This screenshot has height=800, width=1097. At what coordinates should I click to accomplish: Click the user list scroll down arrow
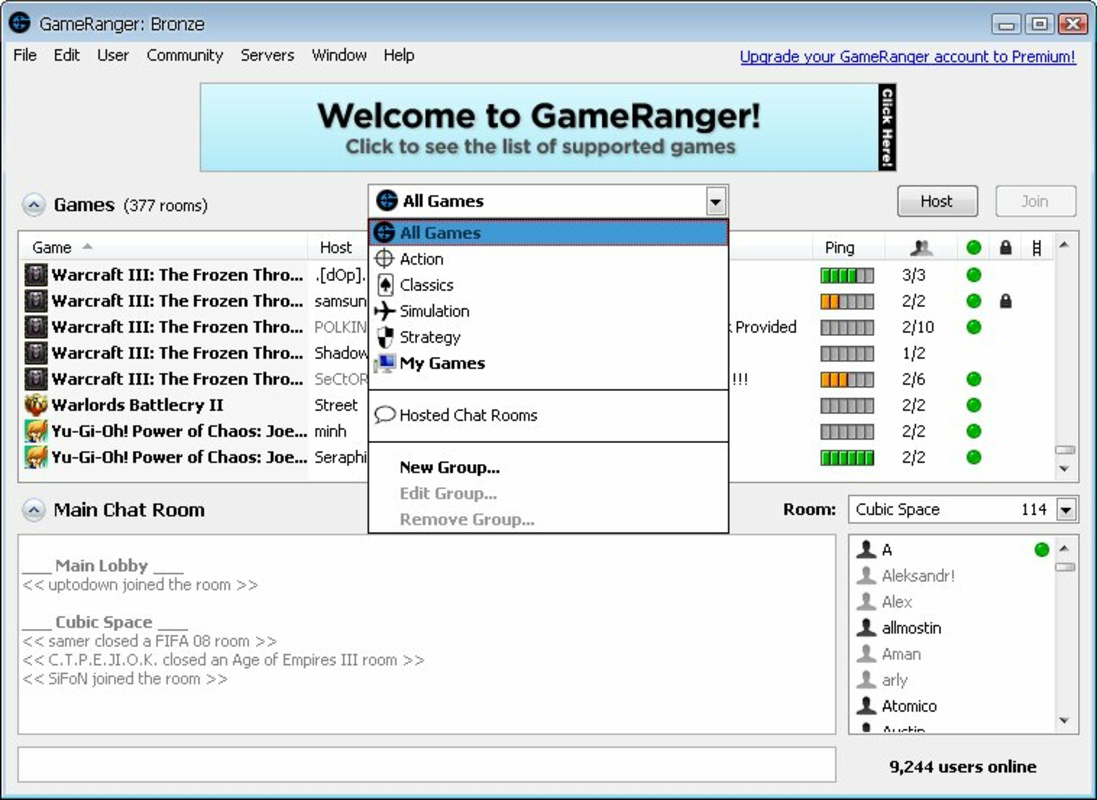[1064, 720]
